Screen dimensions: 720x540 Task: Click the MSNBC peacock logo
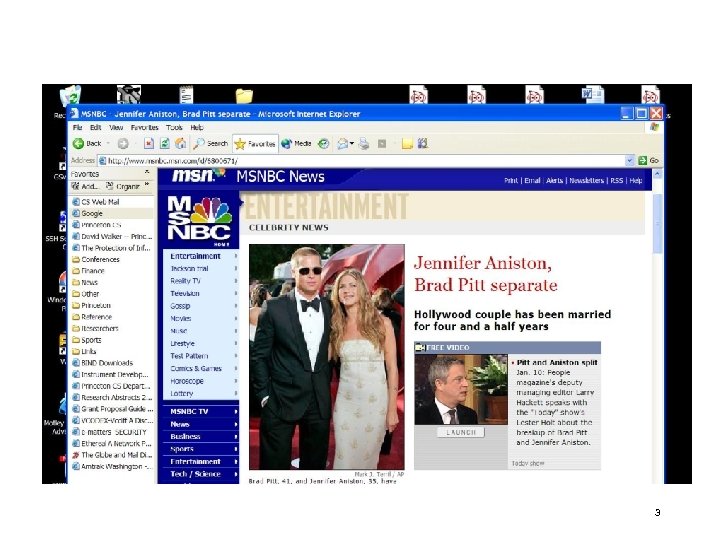tap(199, 221)
